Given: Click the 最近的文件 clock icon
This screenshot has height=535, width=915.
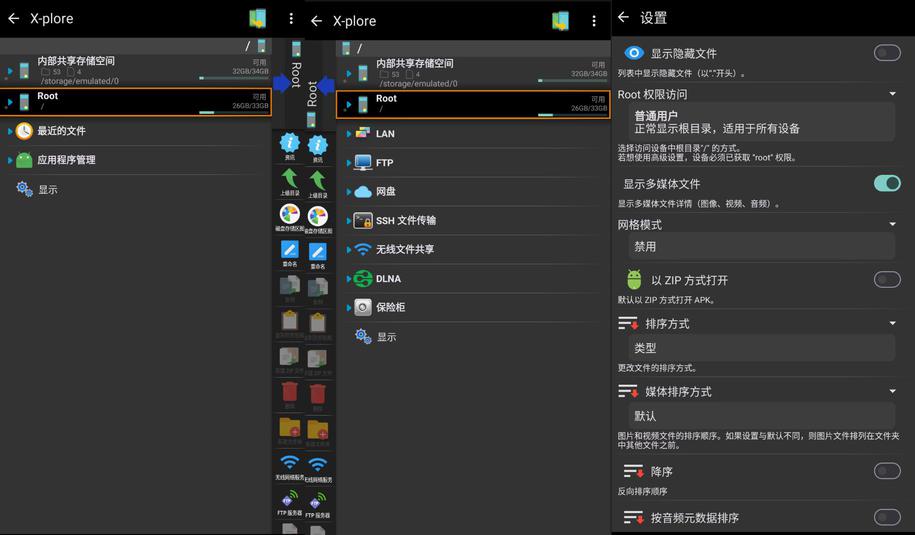Looking at the screenshot, I should click(x=24, y=131).
